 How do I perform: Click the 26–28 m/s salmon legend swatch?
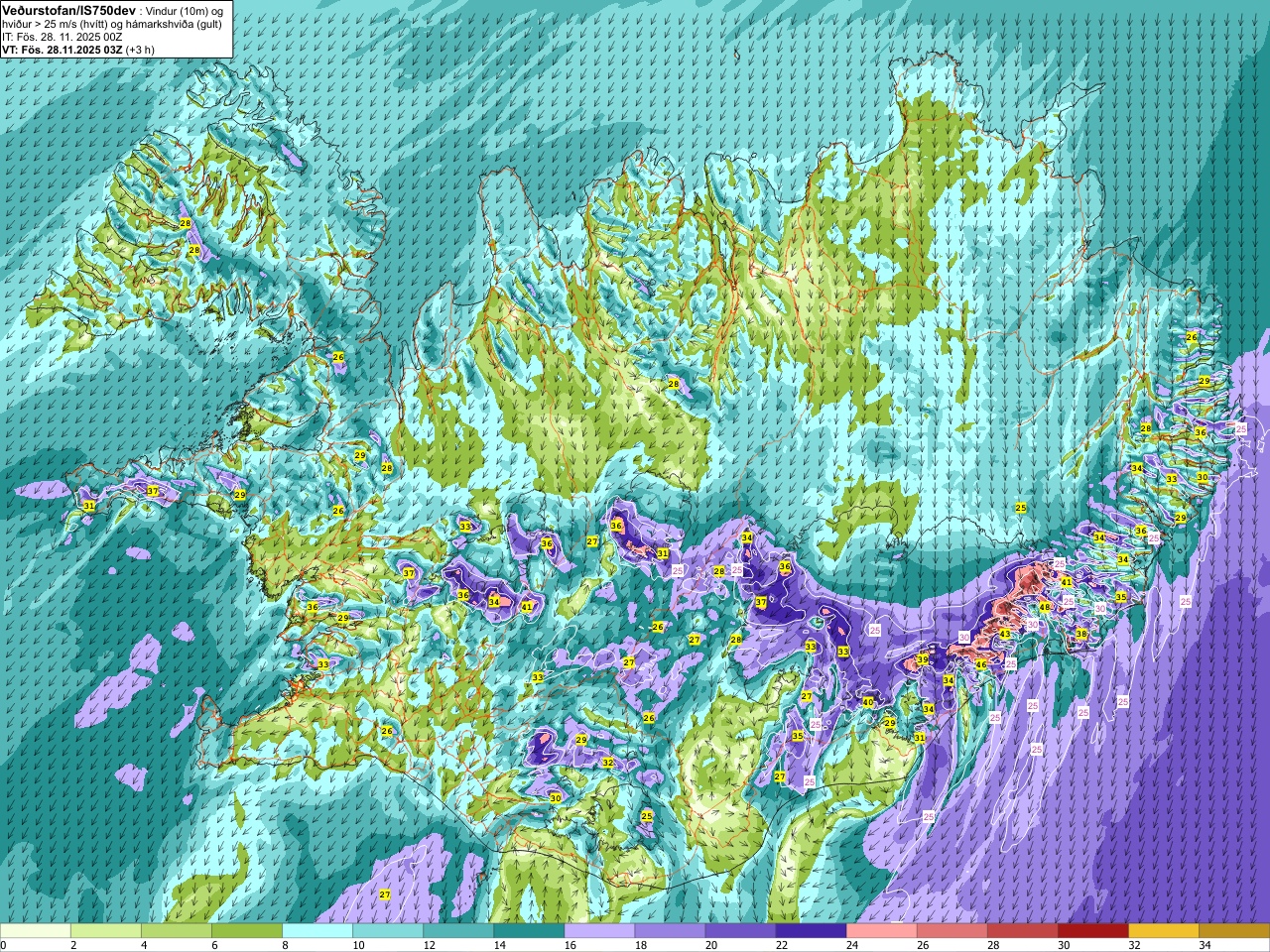coord(952,931)
